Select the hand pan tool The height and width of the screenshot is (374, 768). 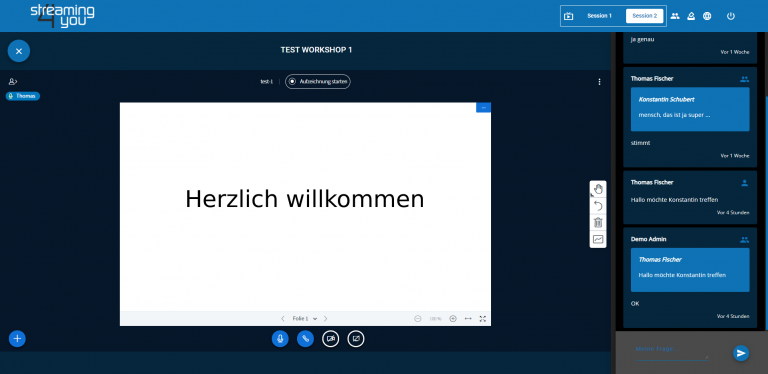[598, 189]
